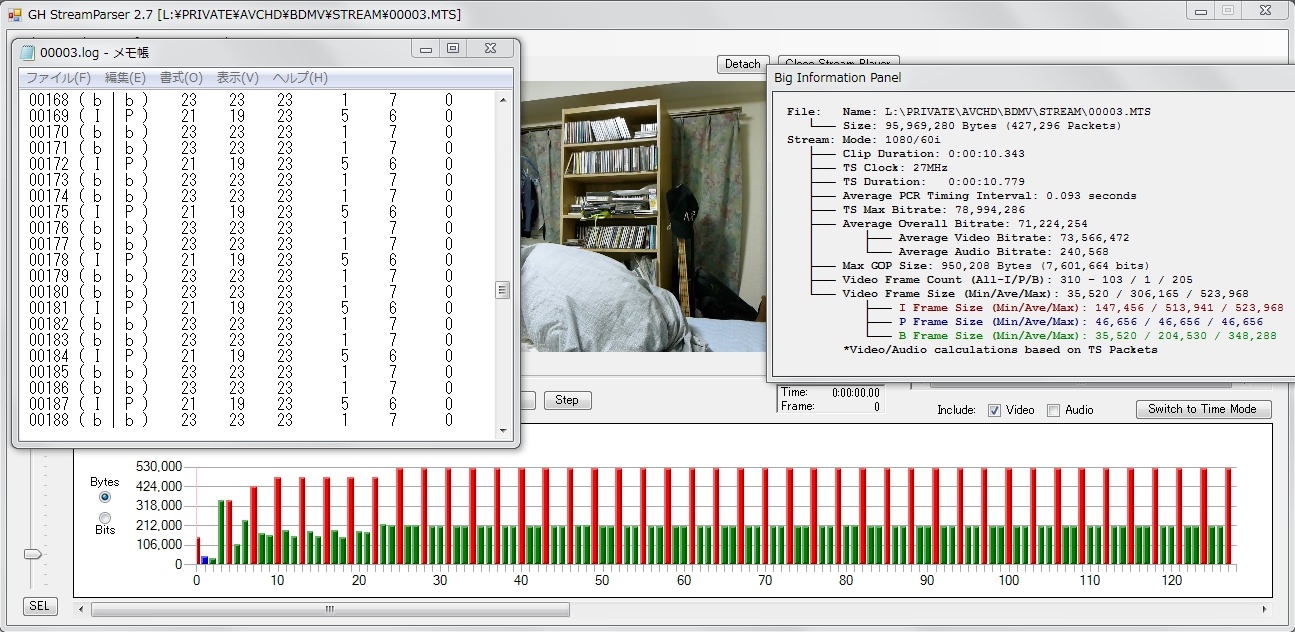Click the GH StreamParser title bar icon
This screenshot has width=1295, height=632.
(14, 15)
